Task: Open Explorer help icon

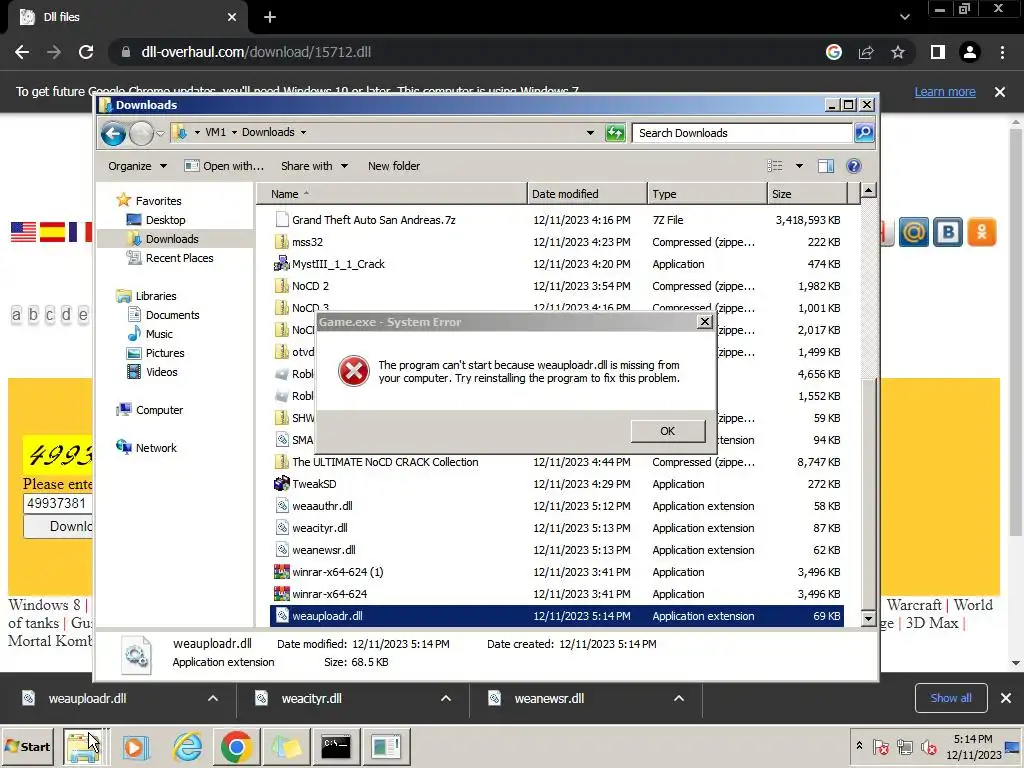Action: 854,166
